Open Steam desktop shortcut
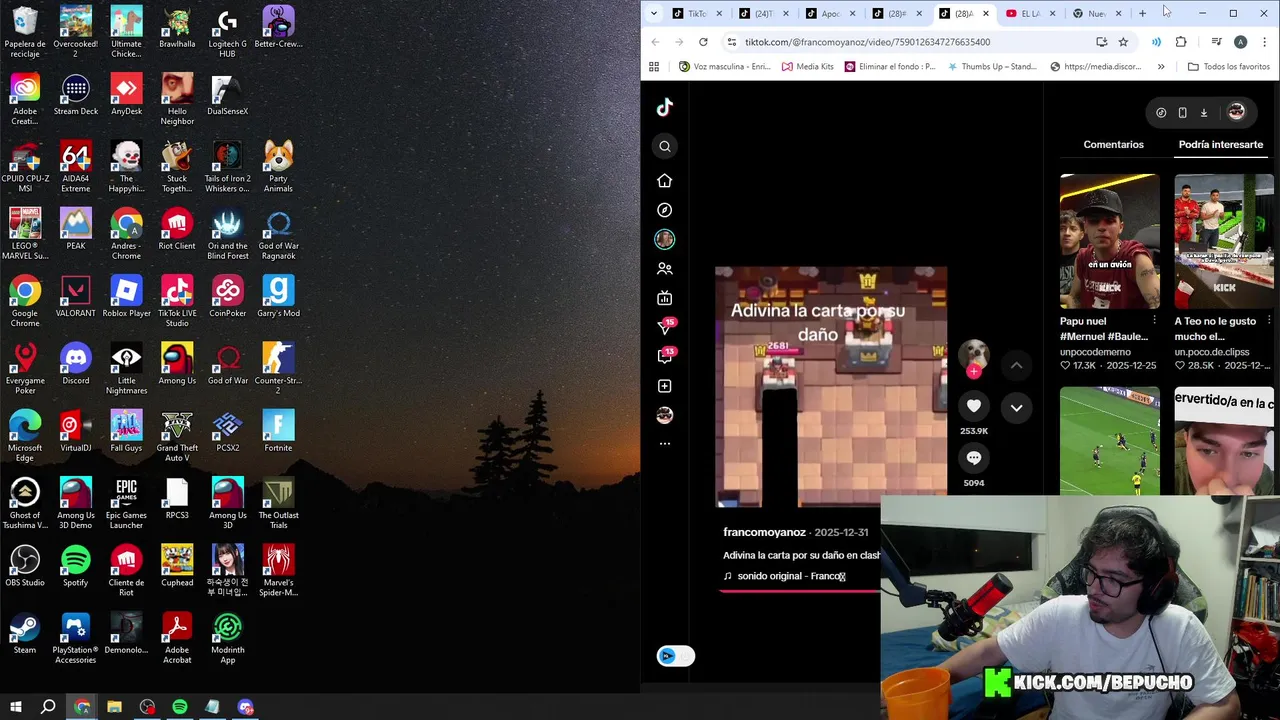The height and width of the screenshot is (720, 1280). point(25,634)
